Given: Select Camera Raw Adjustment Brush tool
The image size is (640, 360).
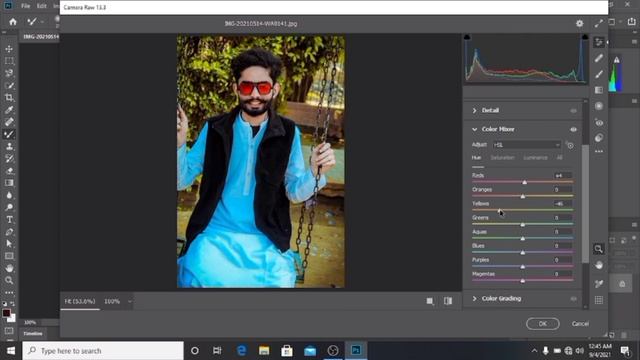Looking at the screenshot, I should [599, 74].
